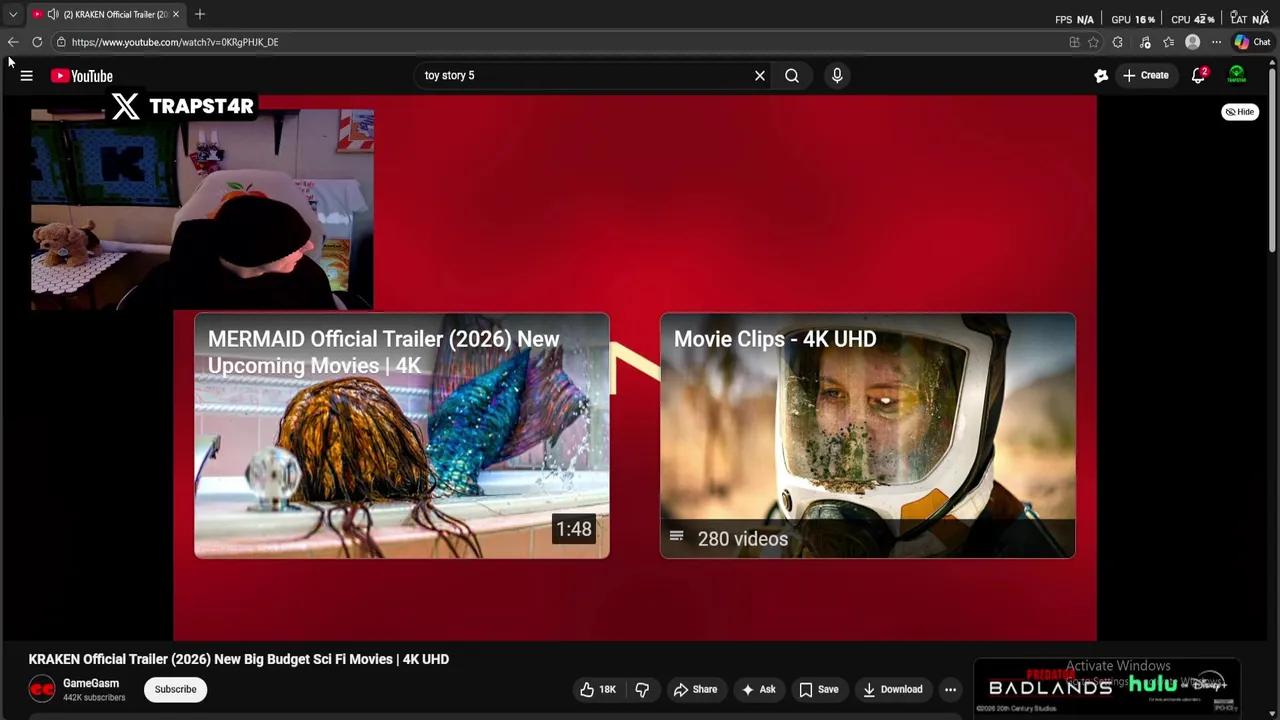This screenshot has width=1280, height=720.
Task: Open Copilot Chat in browser
Action: [x=1252, y=42]
